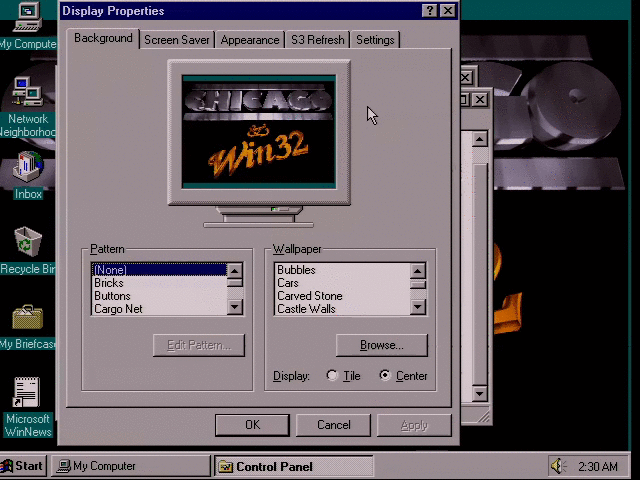Select Carved Stone in the Wallpaper list

(342, 296)
